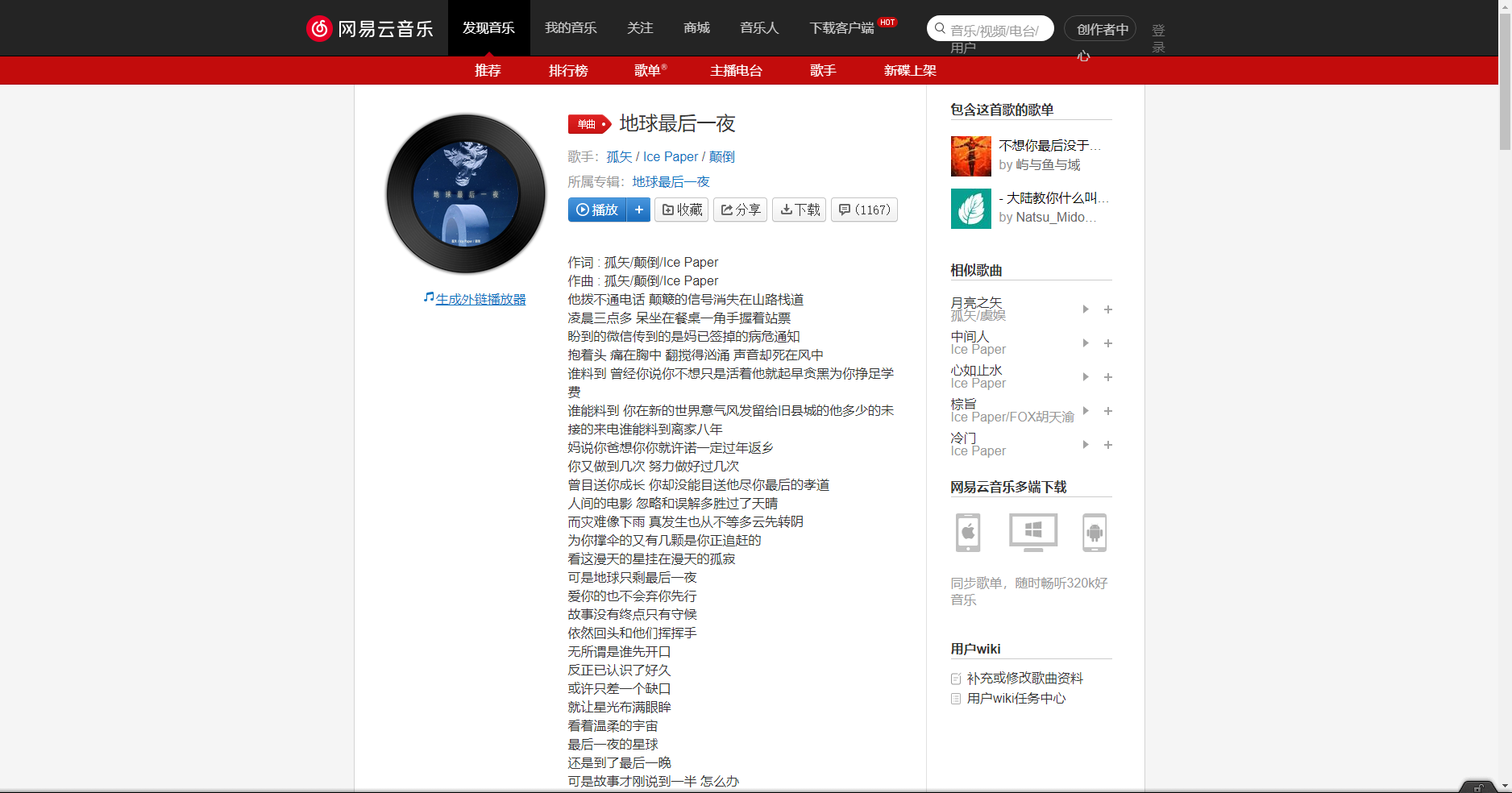
Task: Play the similar song 月亮之矢
Action: click(x=1085, y=309)
